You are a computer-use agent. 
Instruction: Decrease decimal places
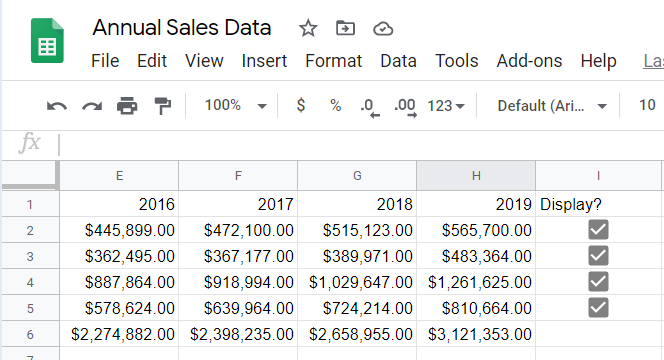(370, 107)
